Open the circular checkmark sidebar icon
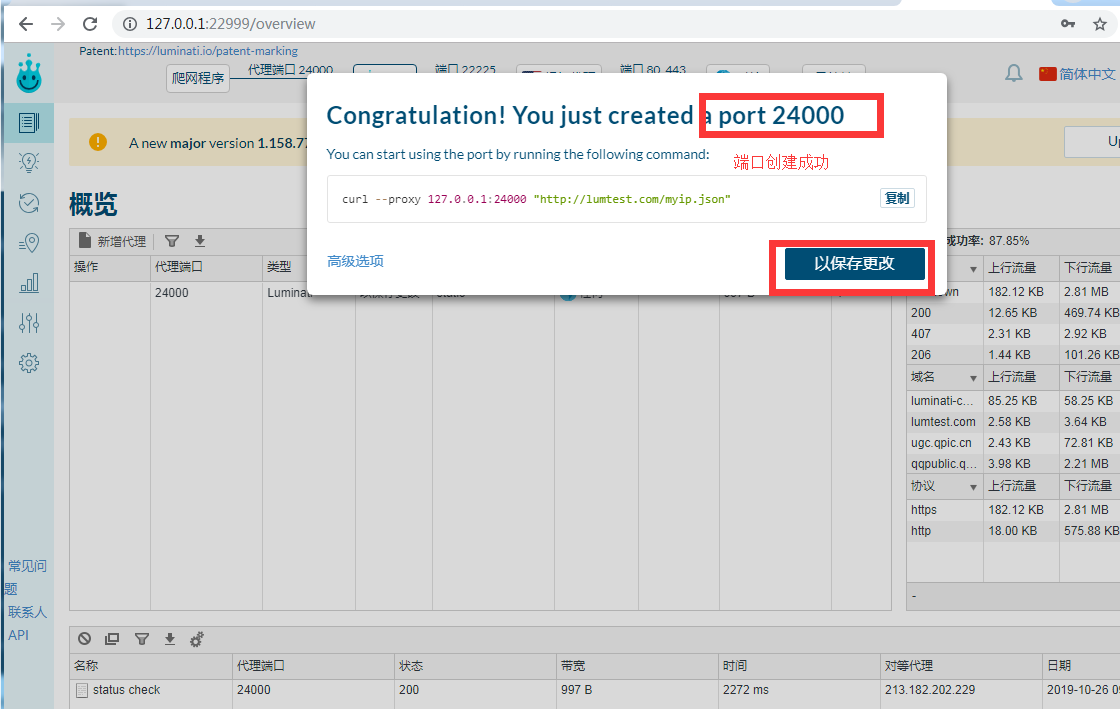The height and width of the screenshot is (709, 1120). 29,203
